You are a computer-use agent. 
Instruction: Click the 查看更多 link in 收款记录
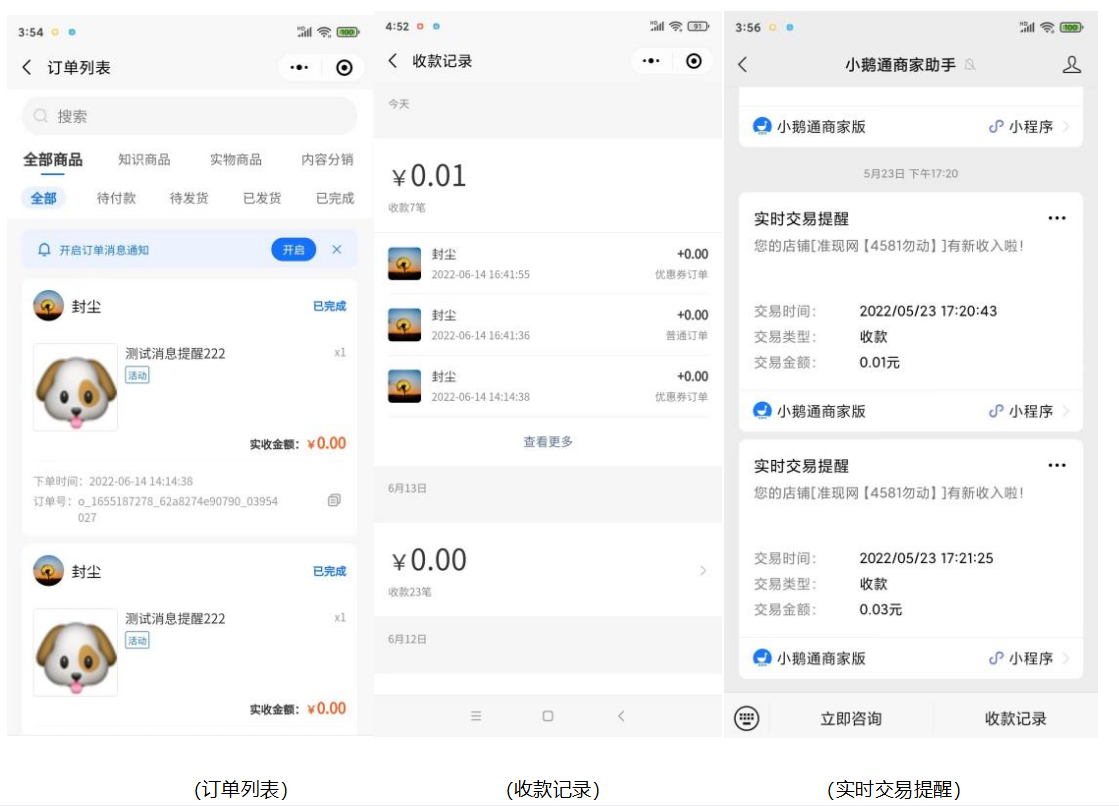548,442
